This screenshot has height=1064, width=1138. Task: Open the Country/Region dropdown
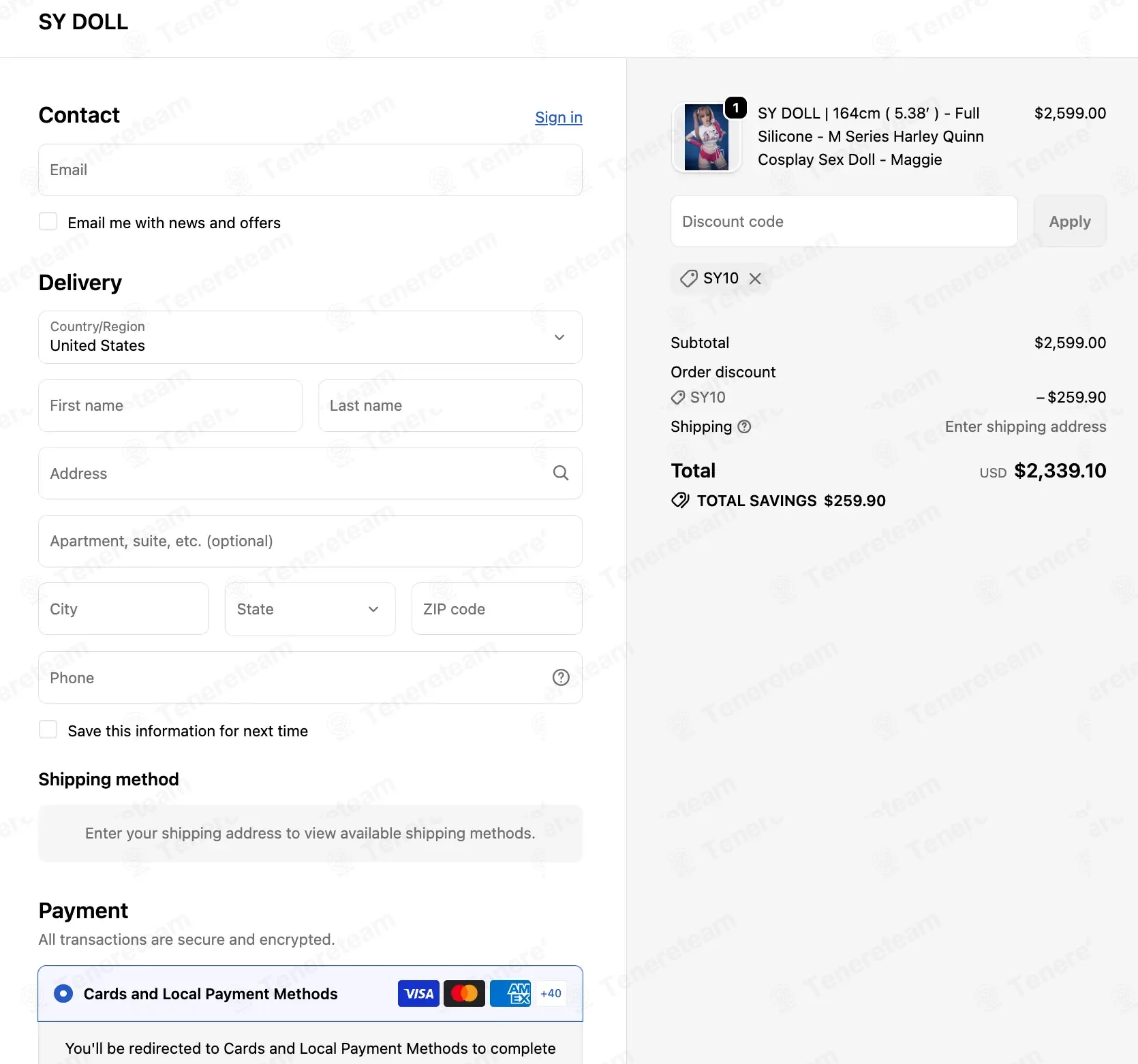pos(310,337)
